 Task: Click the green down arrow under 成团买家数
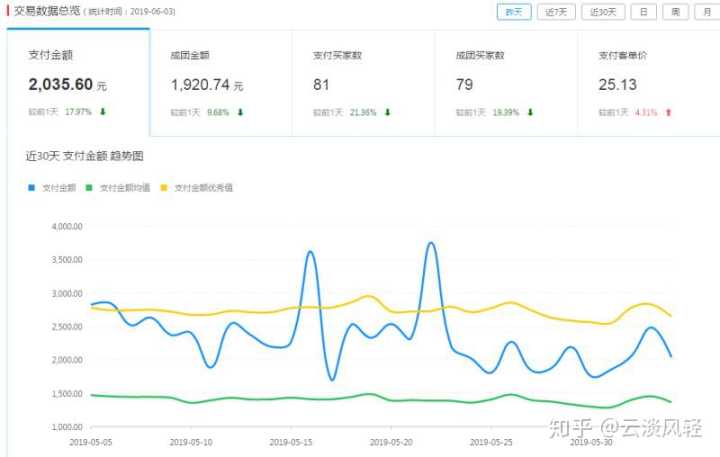coord(530,112)
